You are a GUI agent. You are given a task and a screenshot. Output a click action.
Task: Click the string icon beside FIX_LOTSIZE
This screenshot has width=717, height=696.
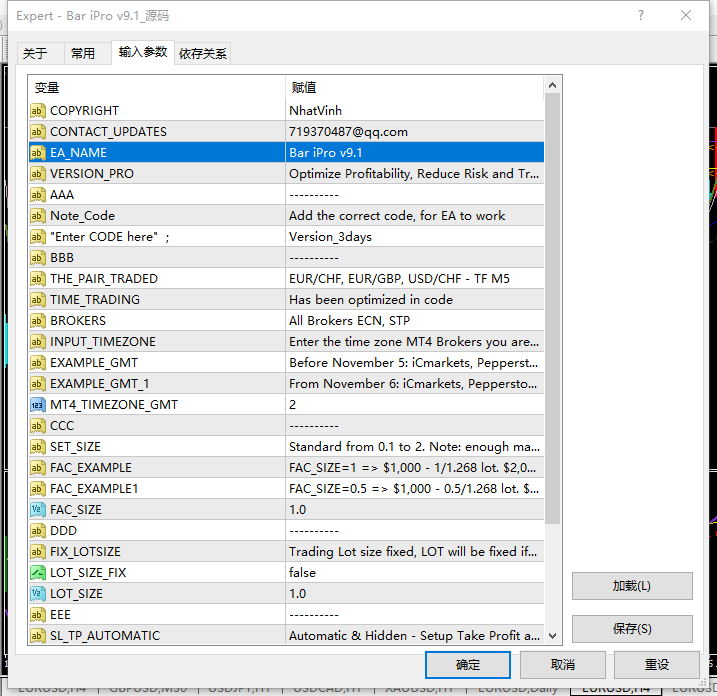click(38, 552)
